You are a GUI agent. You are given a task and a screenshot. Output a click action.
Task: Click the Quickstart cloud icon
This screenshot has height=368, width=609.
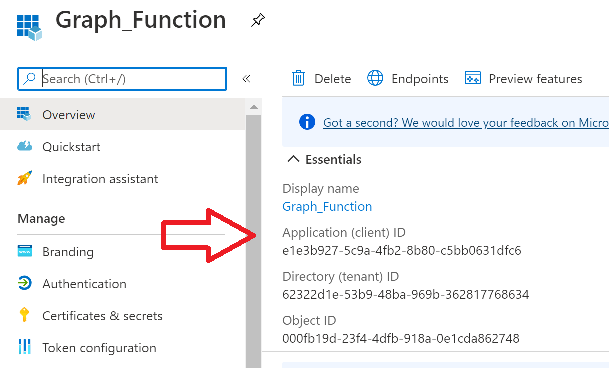point(24,146)
